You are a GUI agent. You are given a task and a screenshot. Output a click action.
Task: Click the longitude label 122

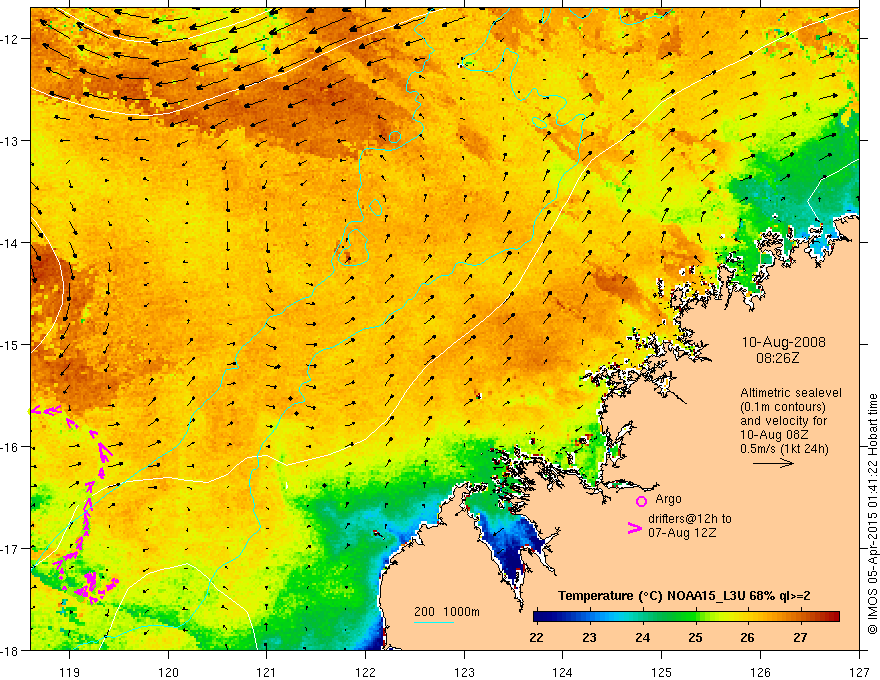coord(366,672)
